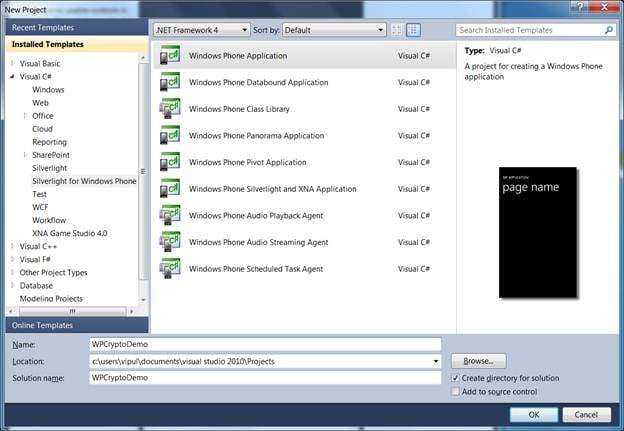Click the Solution name input field
This screenshot has width=624, height=431.
point(265,378)
